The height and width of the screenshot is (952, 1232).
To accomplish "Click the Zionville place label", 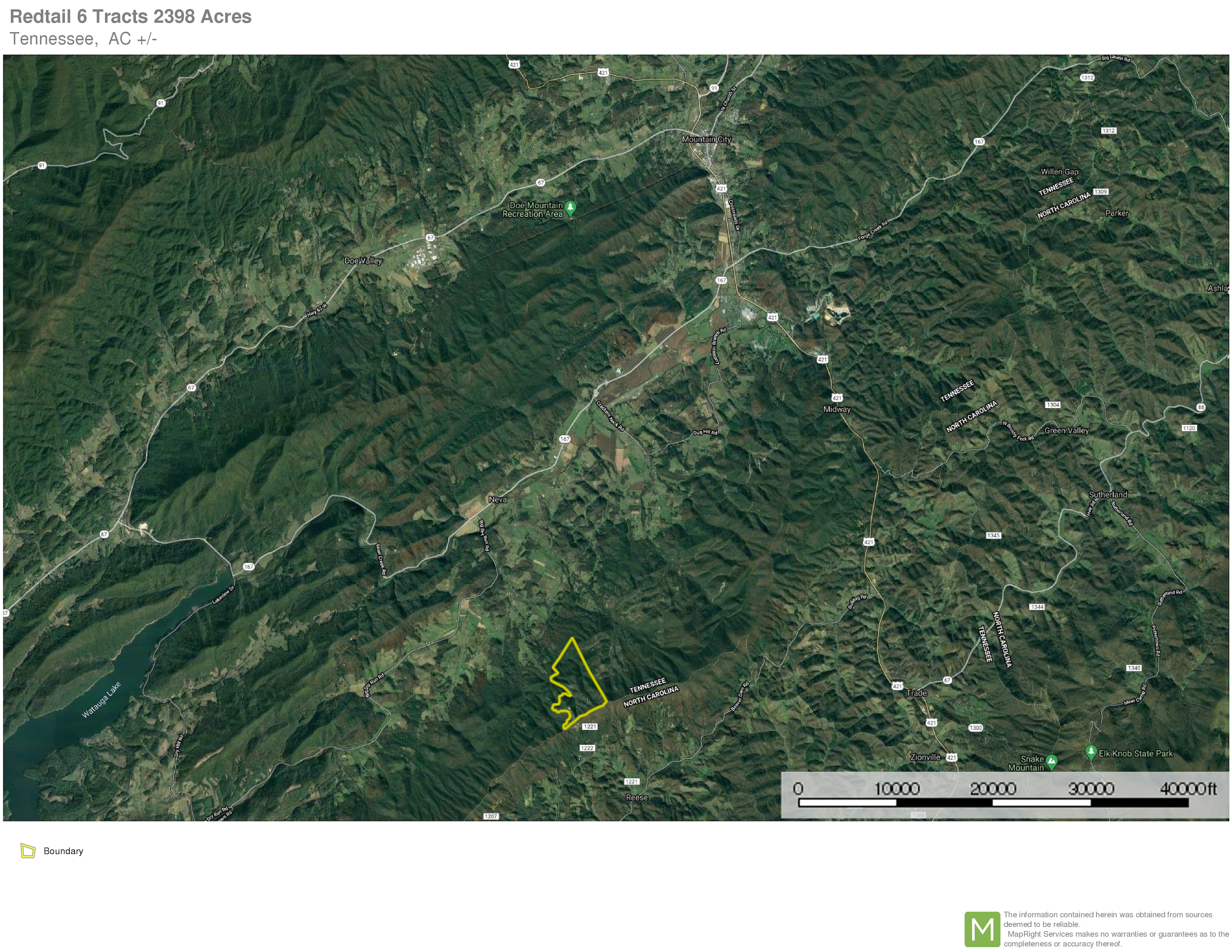I will 925,757.
